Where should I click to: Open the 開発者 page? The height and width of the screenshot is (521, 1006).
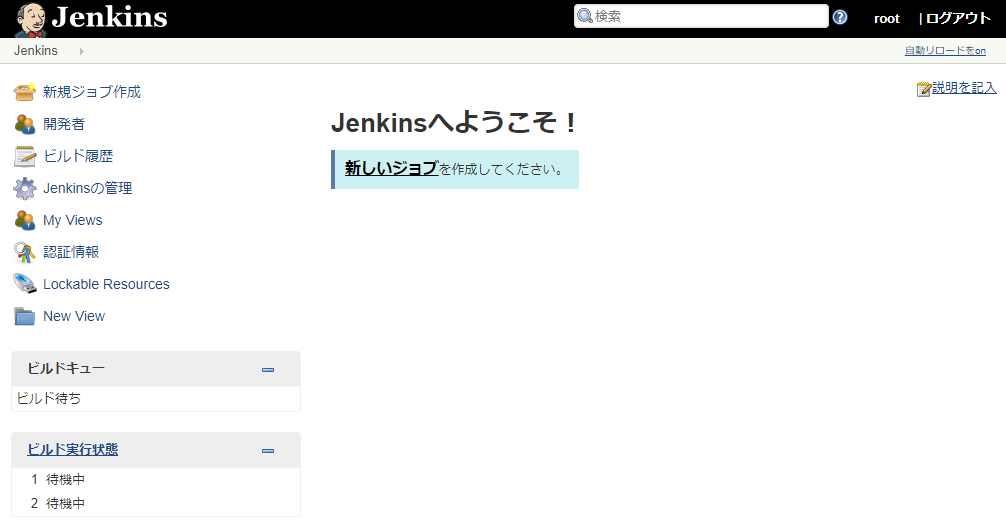[64, 124]
